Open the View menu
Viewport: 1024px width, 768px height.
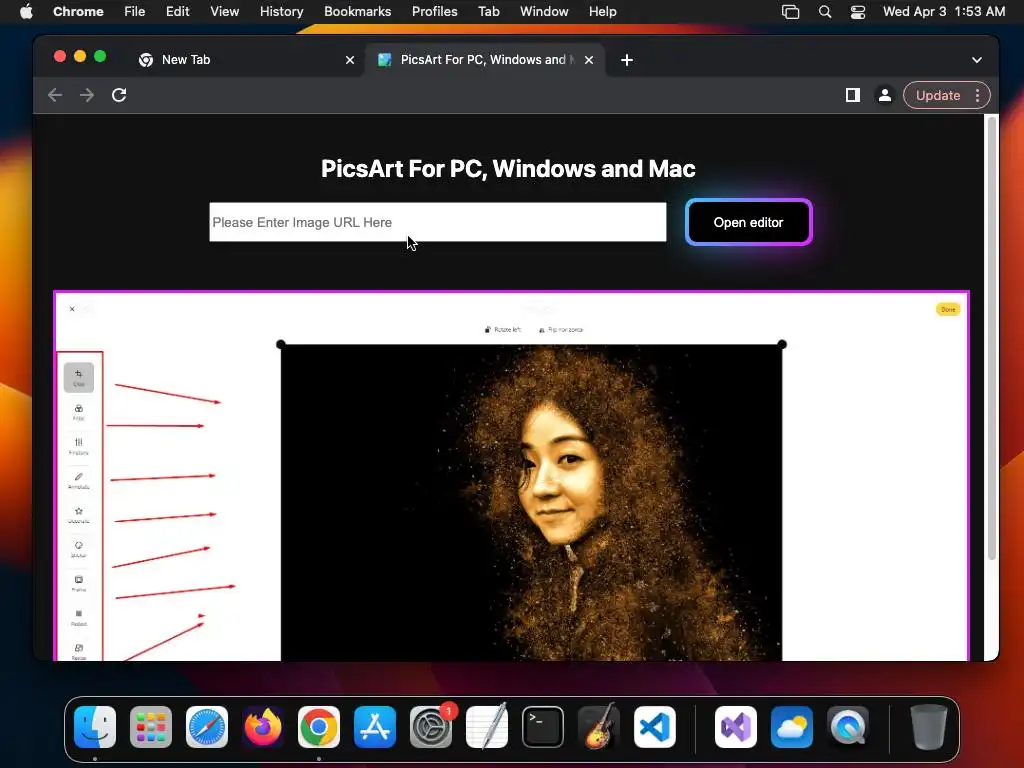tap(224, 12)
